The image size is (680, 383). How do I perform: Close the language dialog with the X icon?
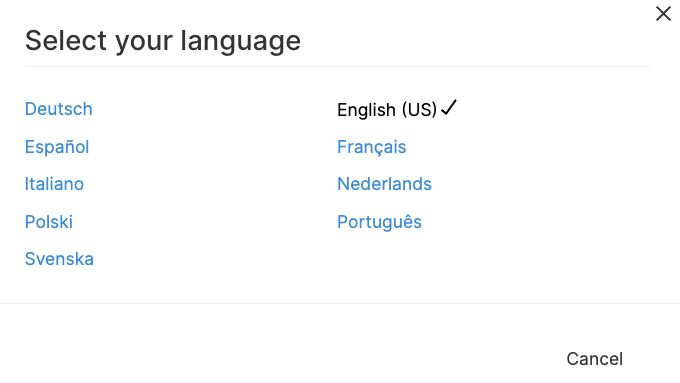pos(663,13)
